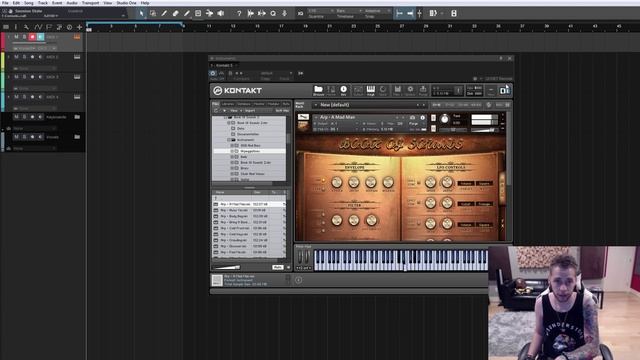Open the Kontakt Browse folder icon

[x=318, y=90]
